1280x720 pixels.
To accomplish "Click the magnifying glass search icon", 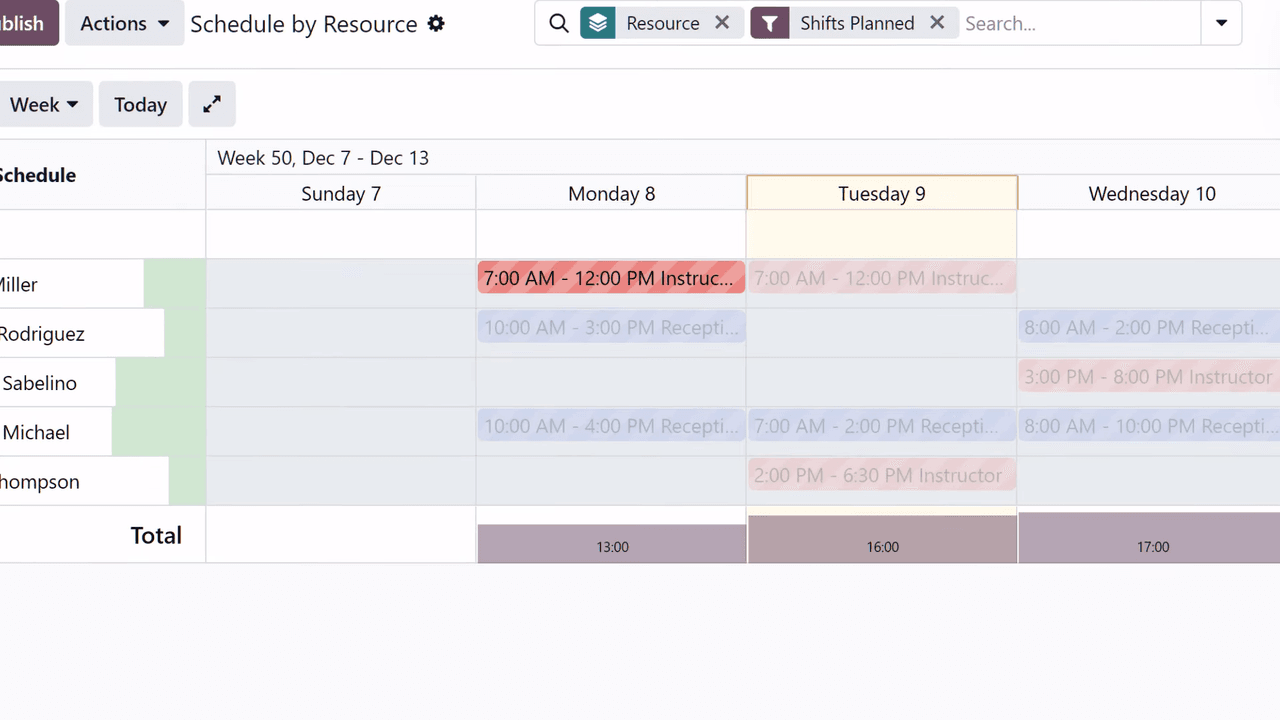I will click(x=559, y=24).
